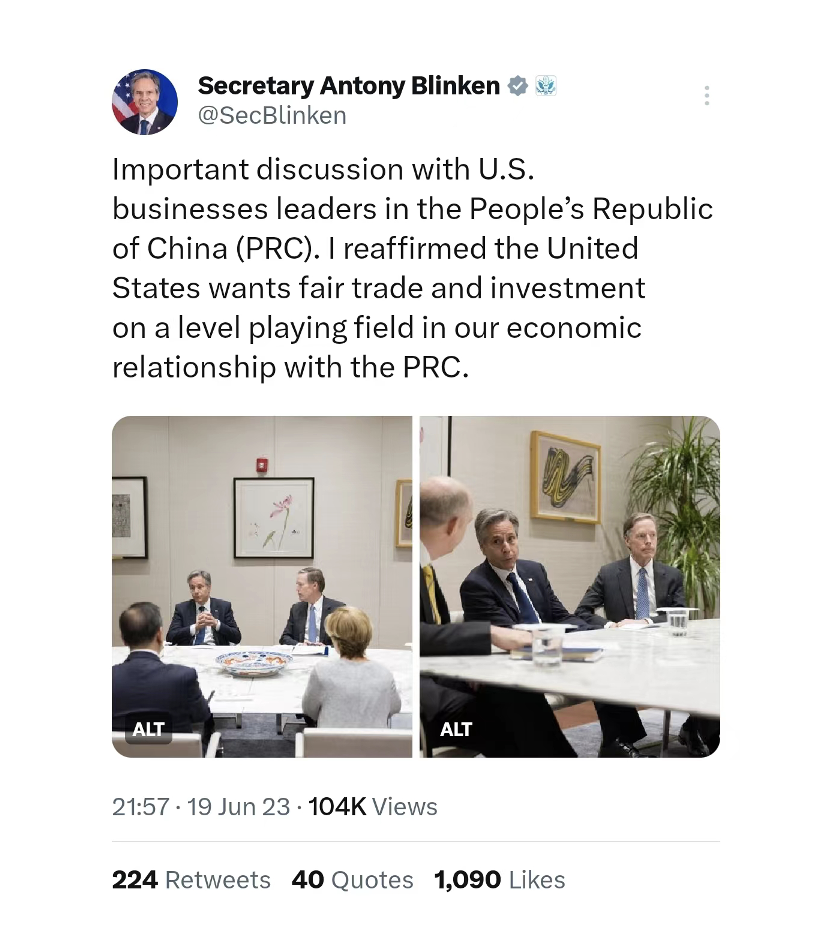The image size is (816, 944).
Task: Open the @SecBlinken profile avatar
Action: click(145, 102)
